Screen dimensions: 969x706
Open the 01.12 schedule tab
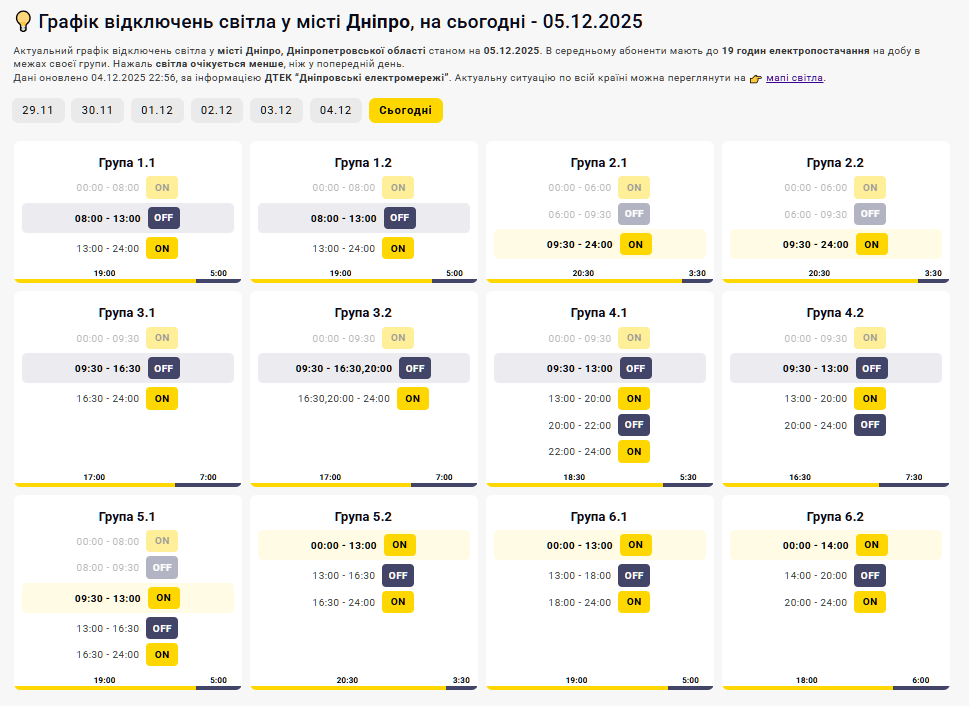pyautogui.click(x=157, y=110)
